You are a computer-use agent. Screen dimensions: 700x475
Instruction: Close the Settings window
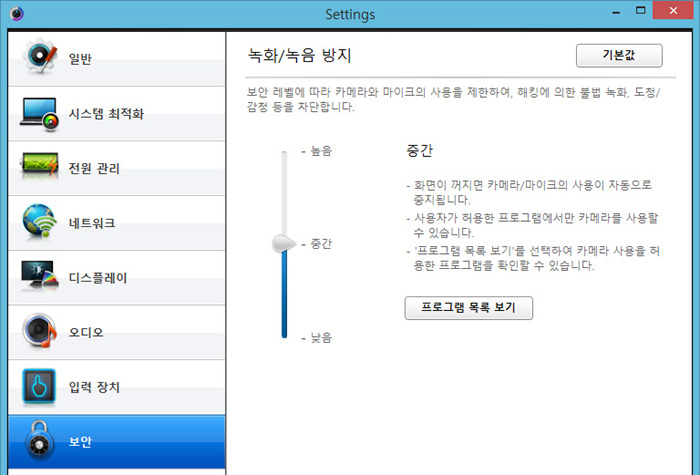click(x=674, y=10)
